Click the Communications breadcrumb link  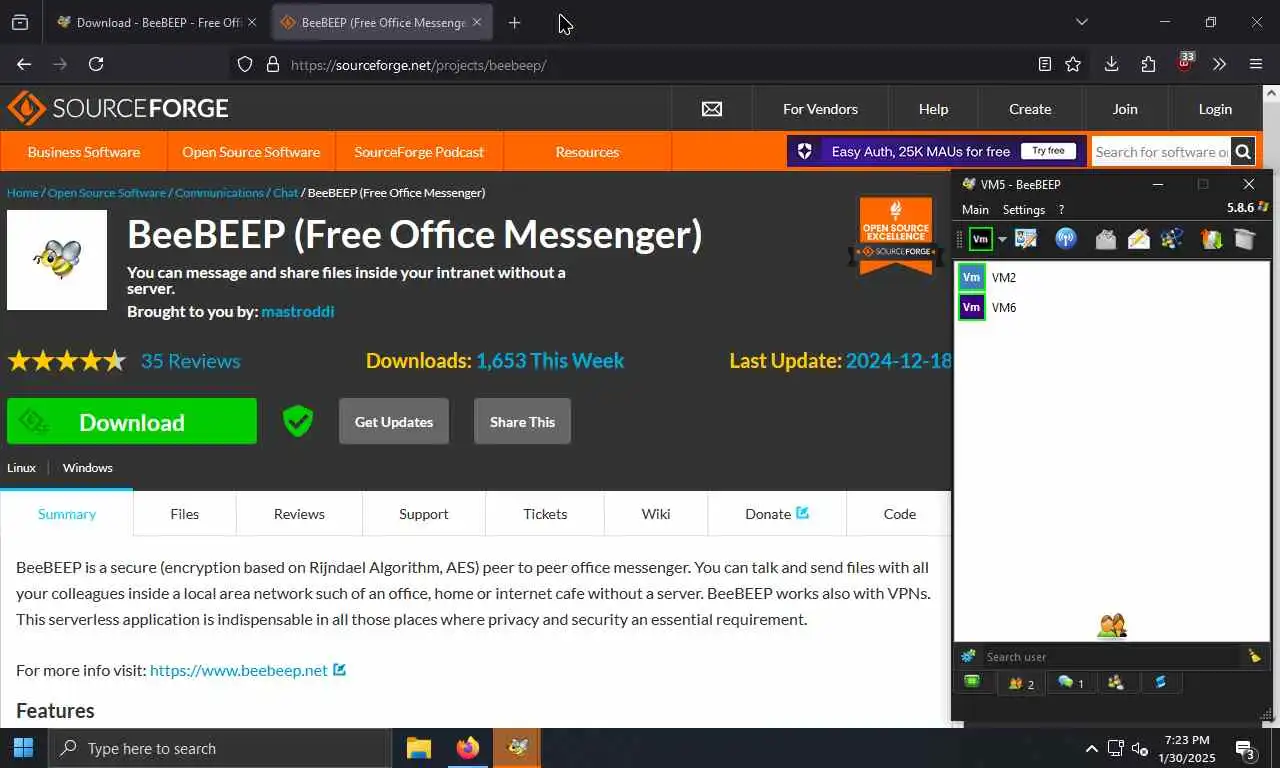point(219,192)
